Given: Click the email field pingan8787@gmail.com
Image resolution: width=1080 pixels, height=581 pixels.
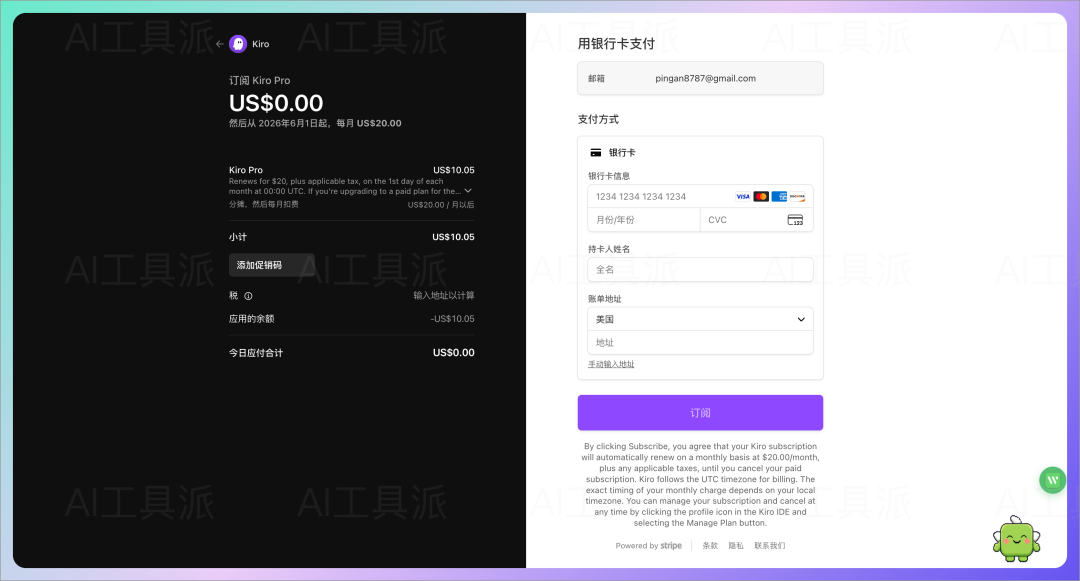Looking at the screenshot, I should point(700,78).
